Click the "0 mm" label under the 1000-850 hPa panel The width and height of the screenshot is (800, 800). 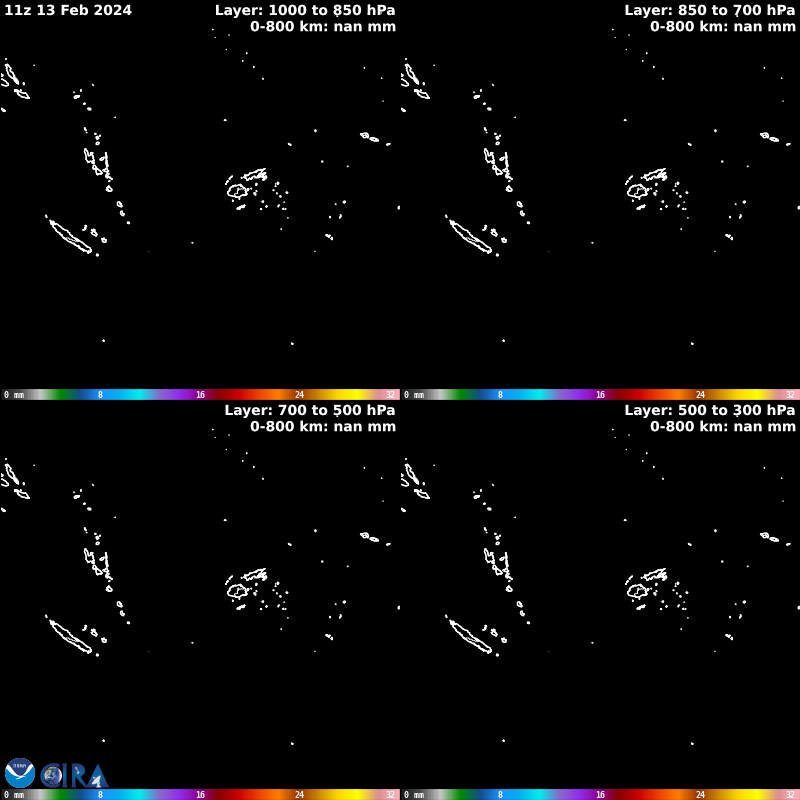coord(14,395)
